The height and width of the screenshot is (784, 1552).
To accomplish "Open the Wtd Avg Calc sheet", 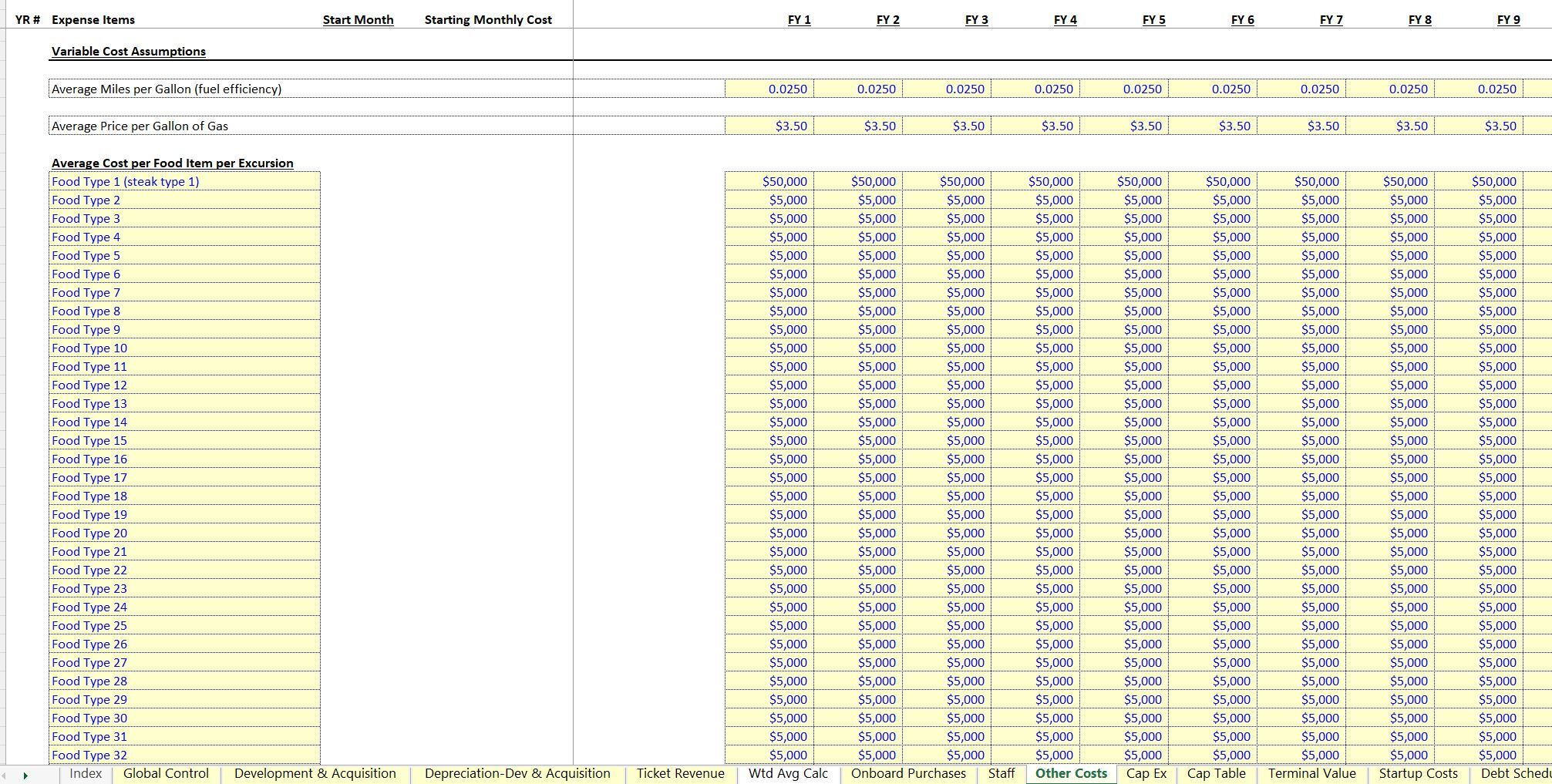I will click(788, 773).
